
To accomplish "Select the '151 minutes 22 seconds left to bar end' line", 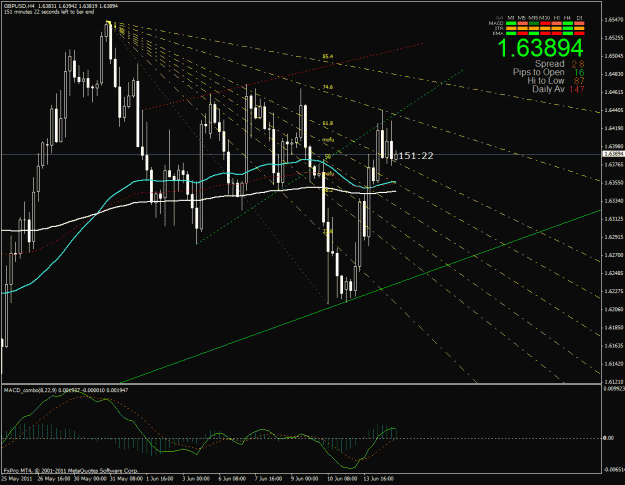I will click(49, 12).
